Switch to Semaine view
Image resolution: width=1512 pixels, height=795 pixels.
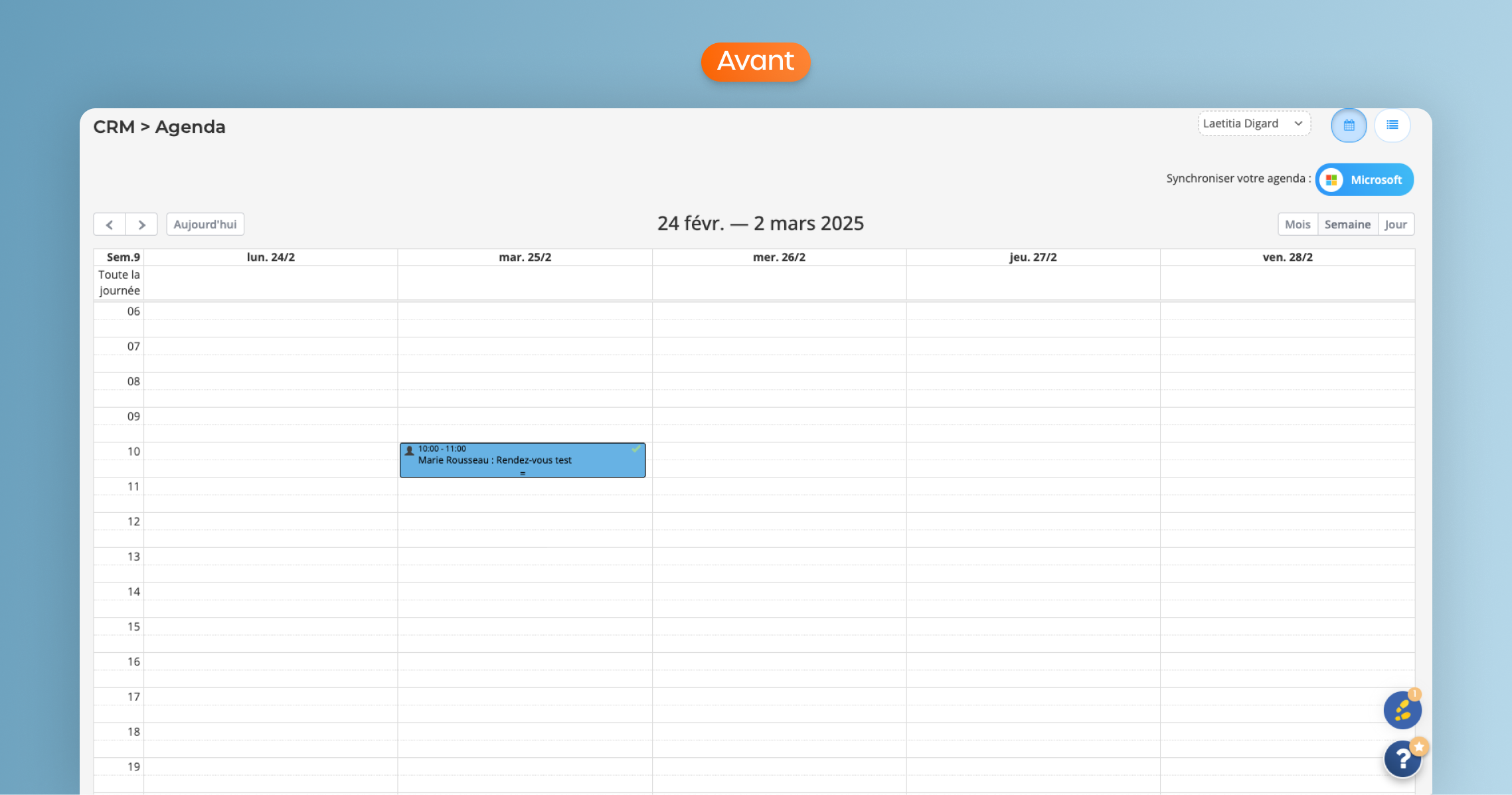coord(1347,224)
